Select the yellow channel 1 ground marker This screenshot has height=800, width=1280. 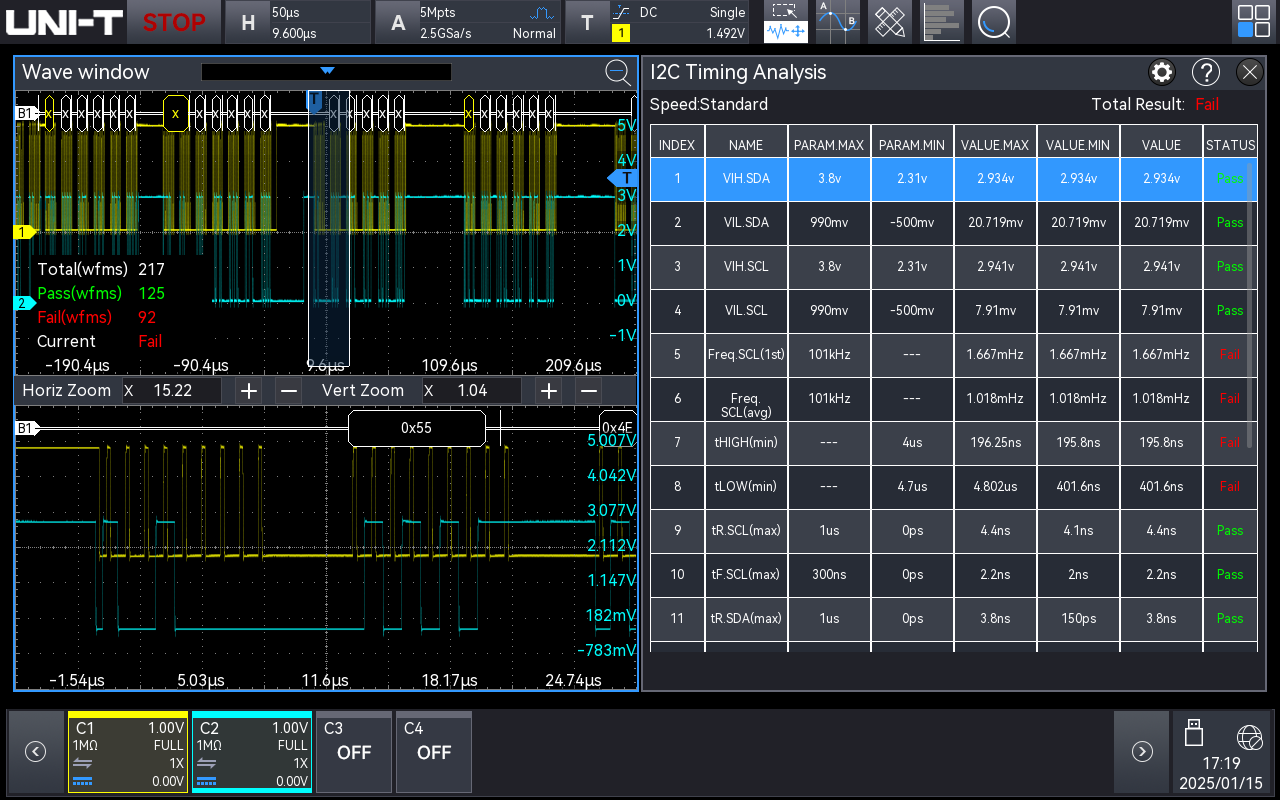click(24, 232)
